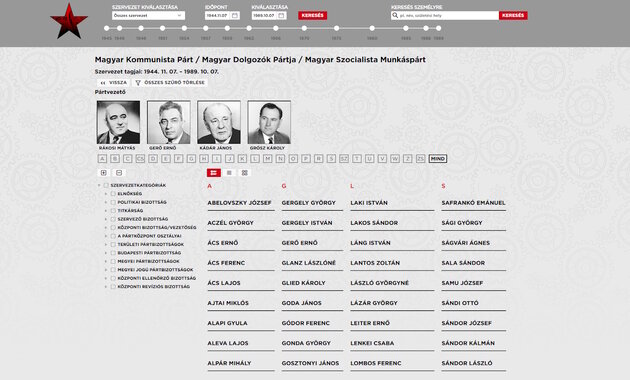Screen dimensions: 630x380
Task: Select the 1970 point on timeline
Action: pos(304,28)
